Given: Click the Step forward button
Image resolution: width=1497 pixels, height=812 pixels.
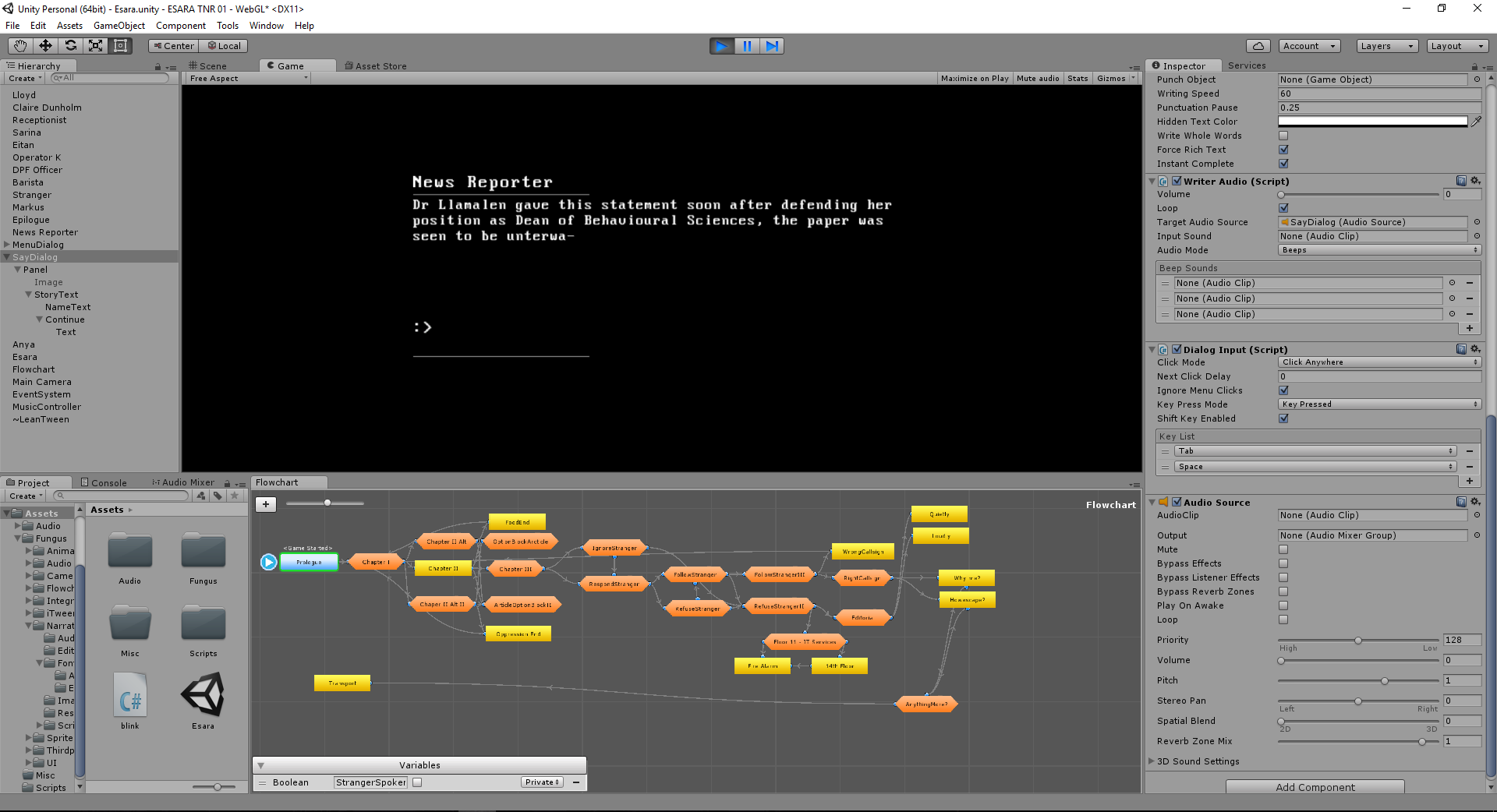Looking at the screenshot, I should 772,46.
